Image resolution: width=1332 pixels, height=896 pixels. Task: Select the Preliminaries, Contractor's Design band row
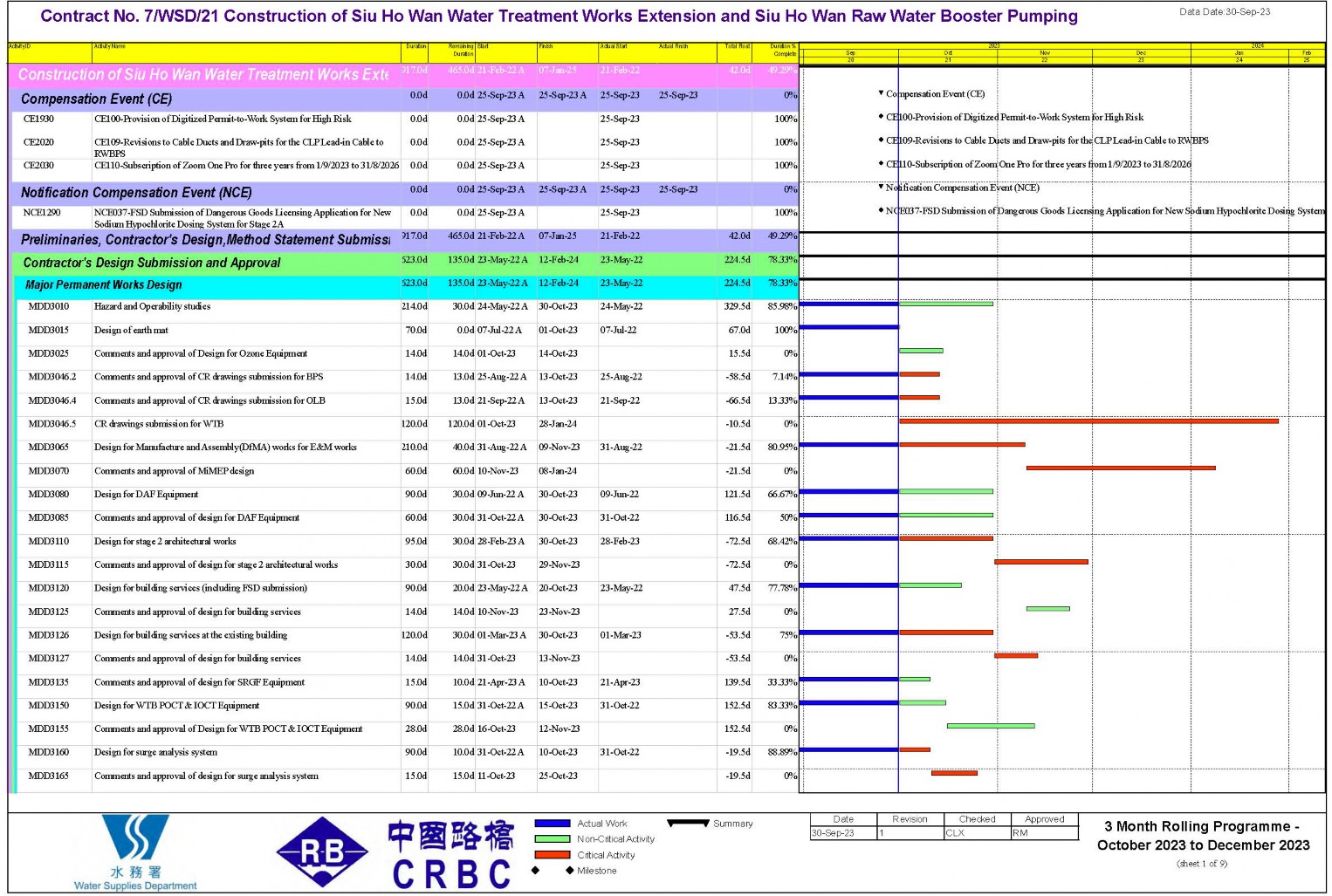[x=403, y=240]
